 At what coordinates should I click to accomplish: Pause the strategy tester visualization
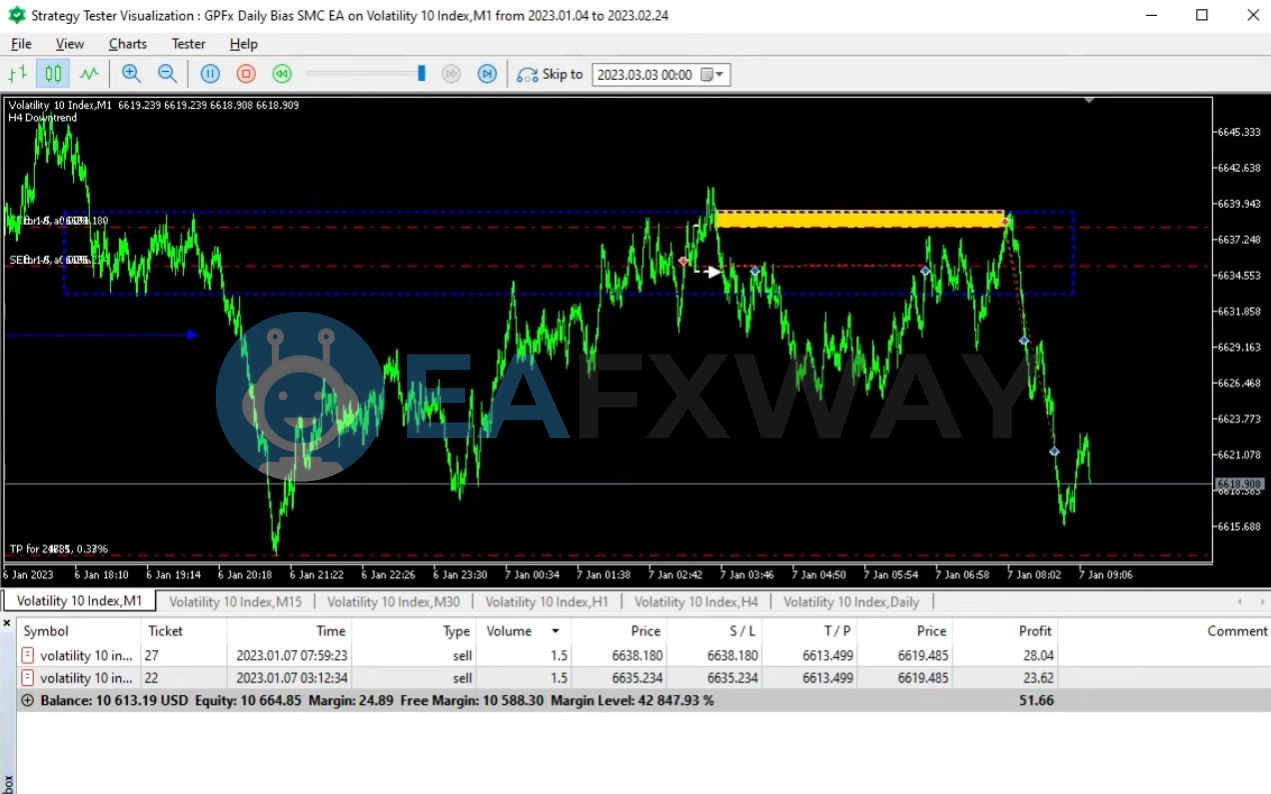pyautogui.click(x=210, y=73)
